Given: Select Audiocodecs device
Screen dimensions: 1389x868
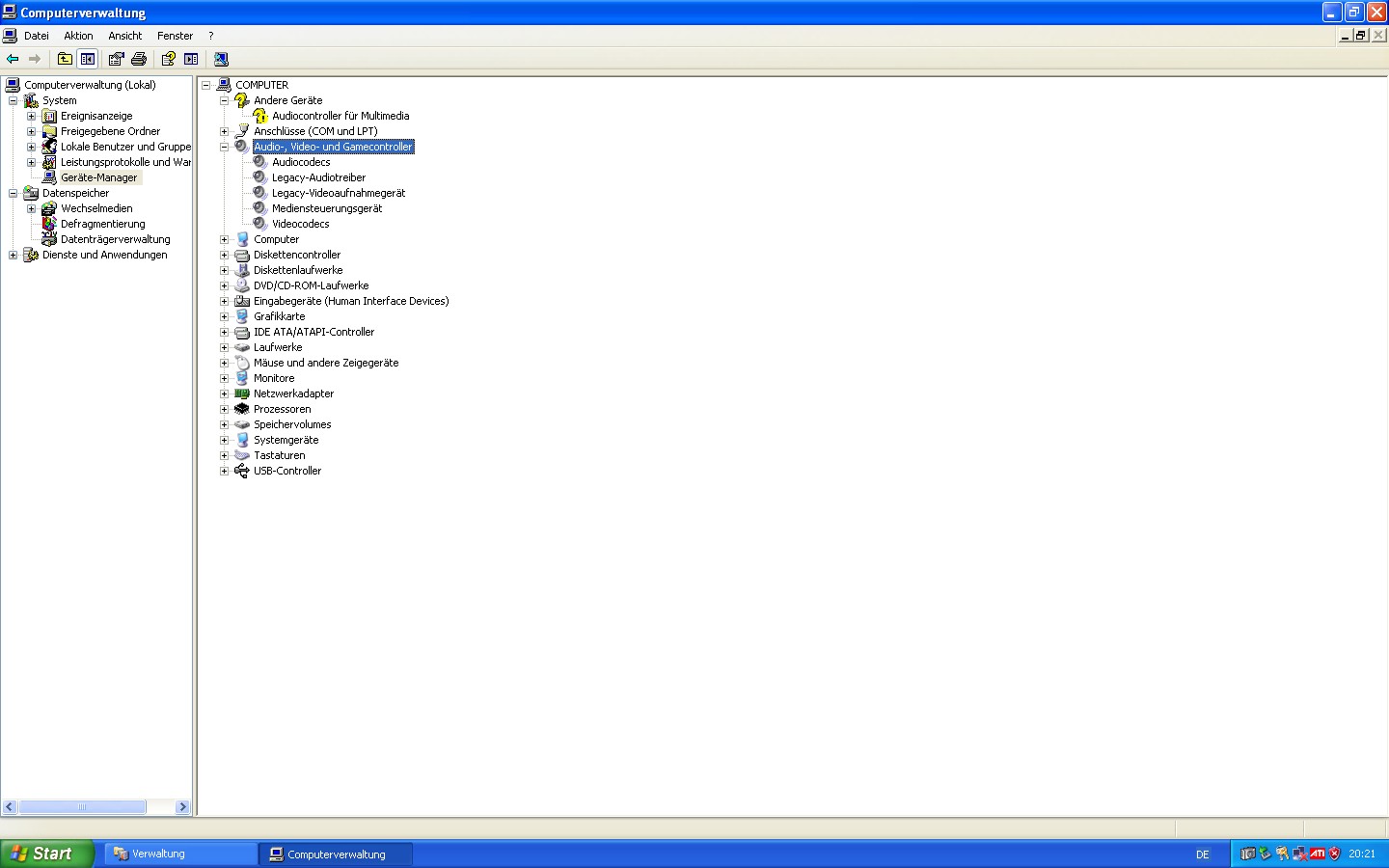Looking at the screenshot, I should [x=301, y=162].
